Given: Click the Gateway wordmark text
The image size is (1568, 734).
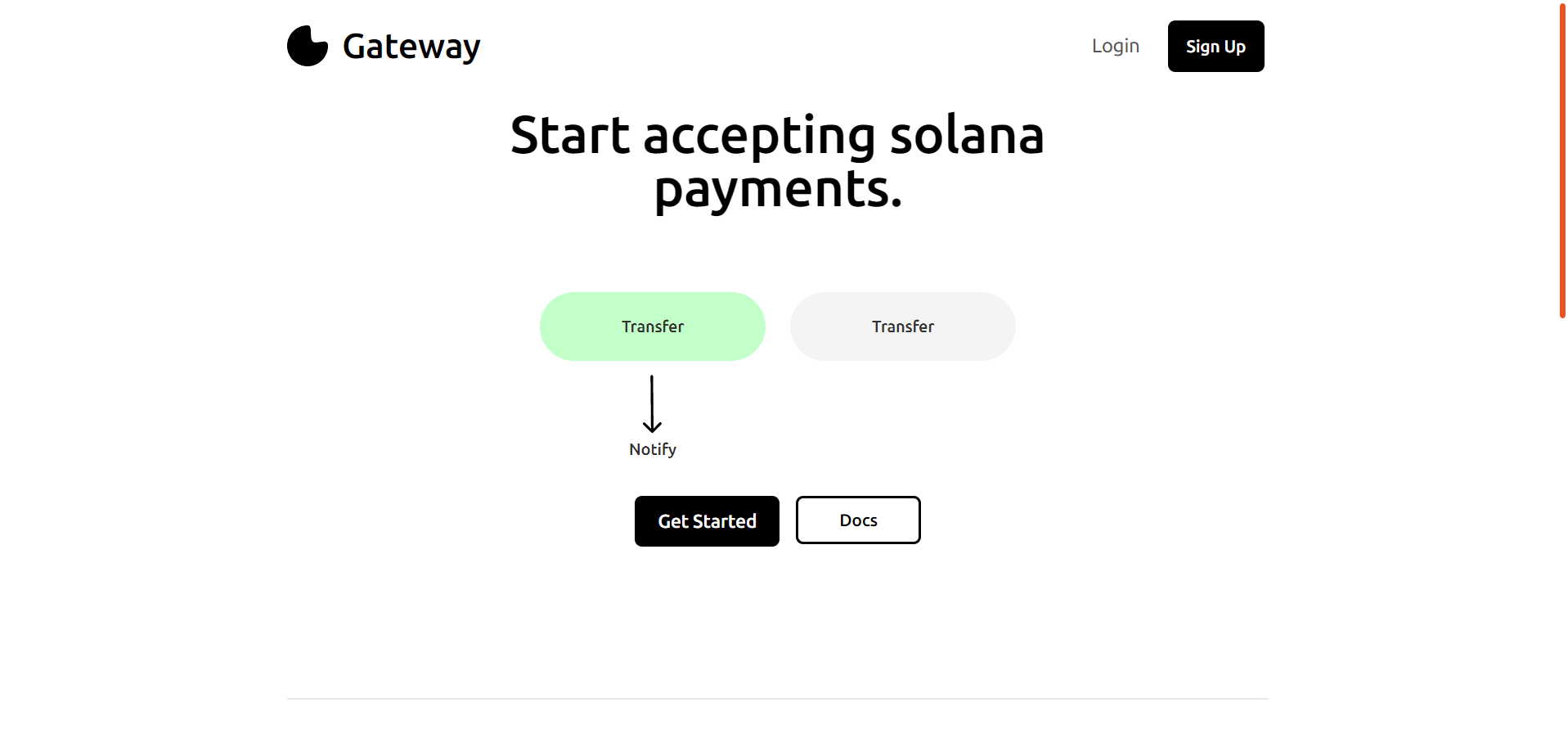Looking at the screenshot, I should pyautogui.click(x=411, y=47).
